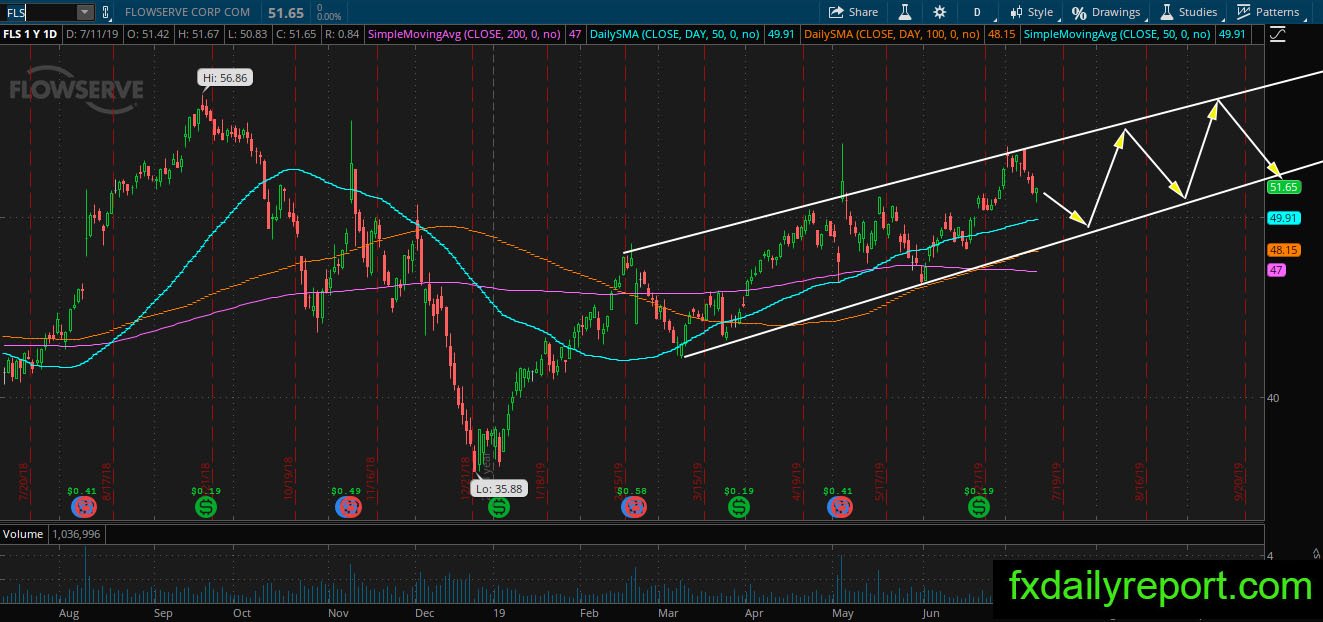Open the flask (thinkScript lab) icon
The height and width of the screenshot is (622, 1323).
tap(905, 12)
